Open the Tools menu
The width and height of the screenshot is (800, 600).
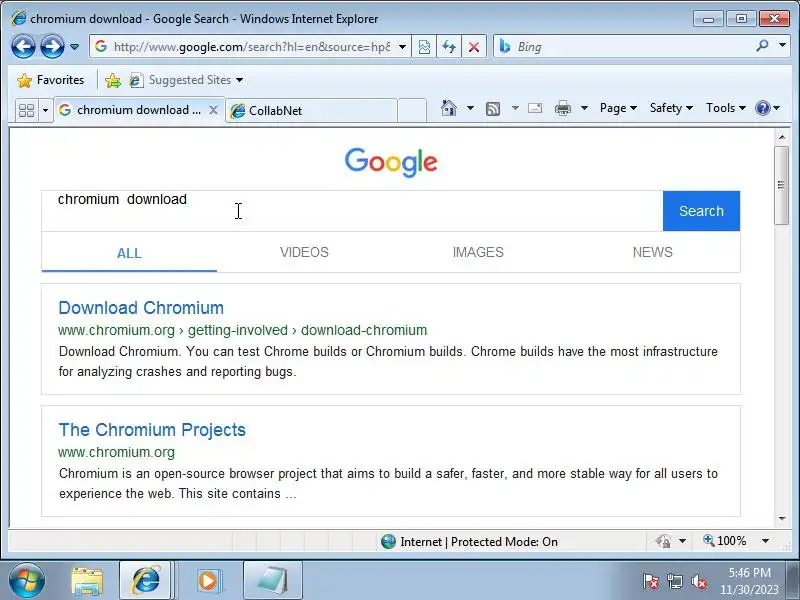[726, 108]
